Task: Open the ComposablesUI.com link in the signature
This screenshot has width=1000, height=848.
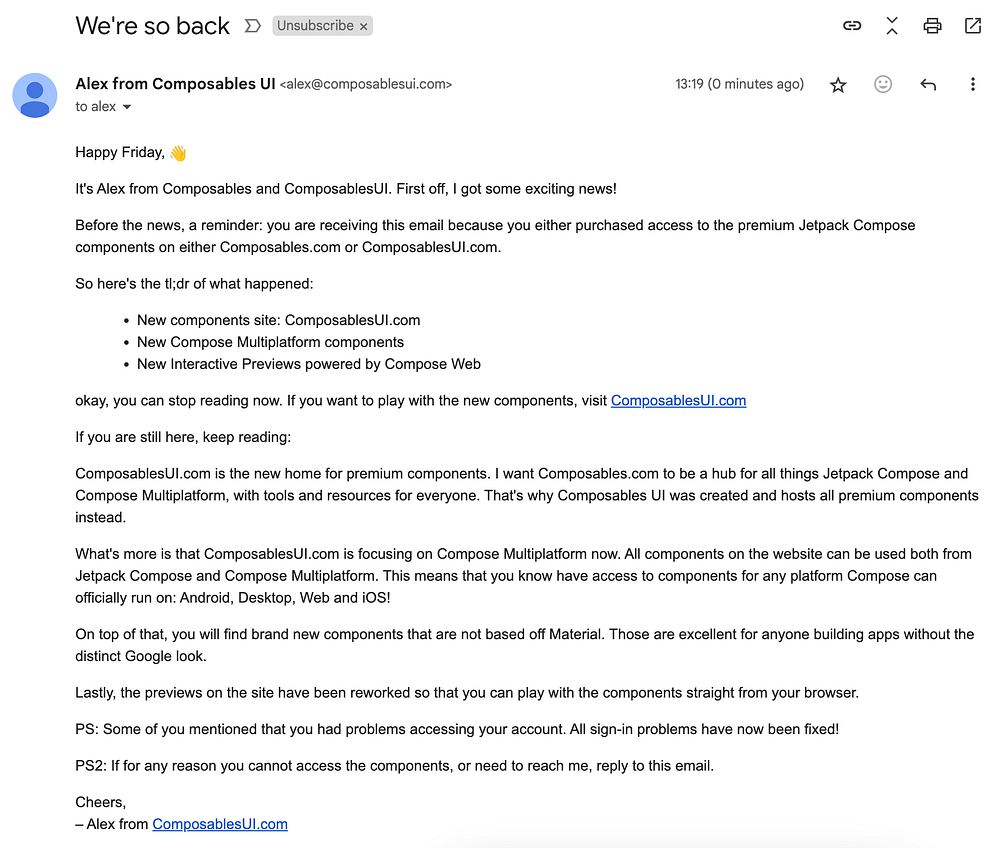Action: click(x=220, y=824)
